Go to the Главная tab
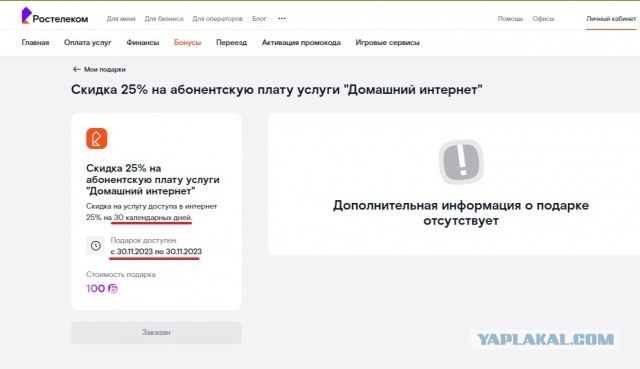The image size is (640, 369). pos(36,42)
